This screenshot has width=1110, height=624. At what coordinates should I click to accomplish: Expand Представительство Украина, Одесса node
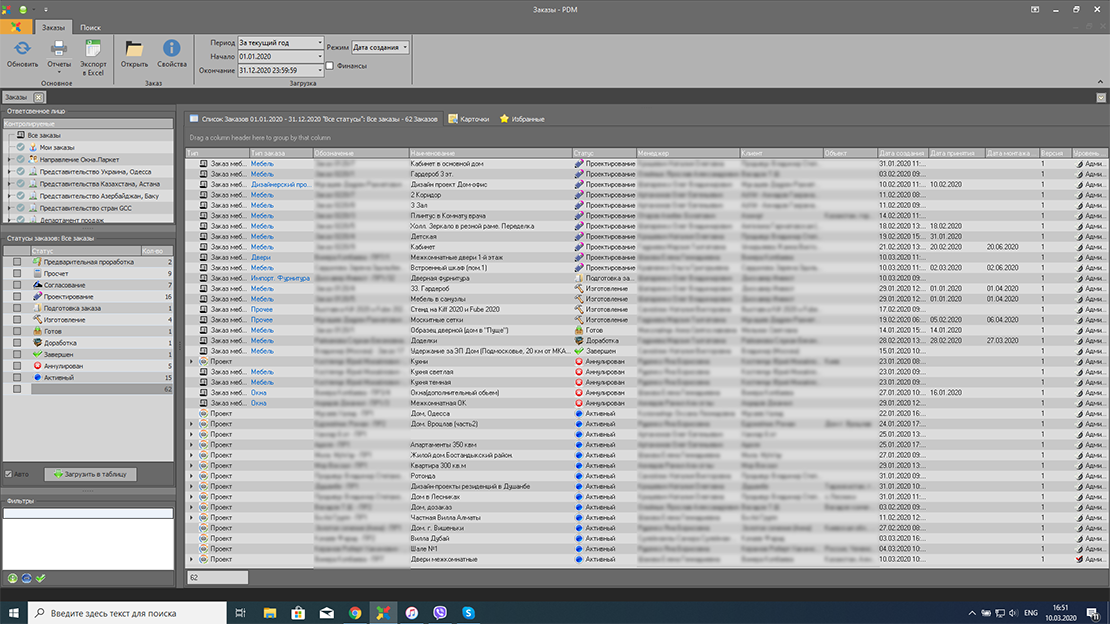coord(9,171)
